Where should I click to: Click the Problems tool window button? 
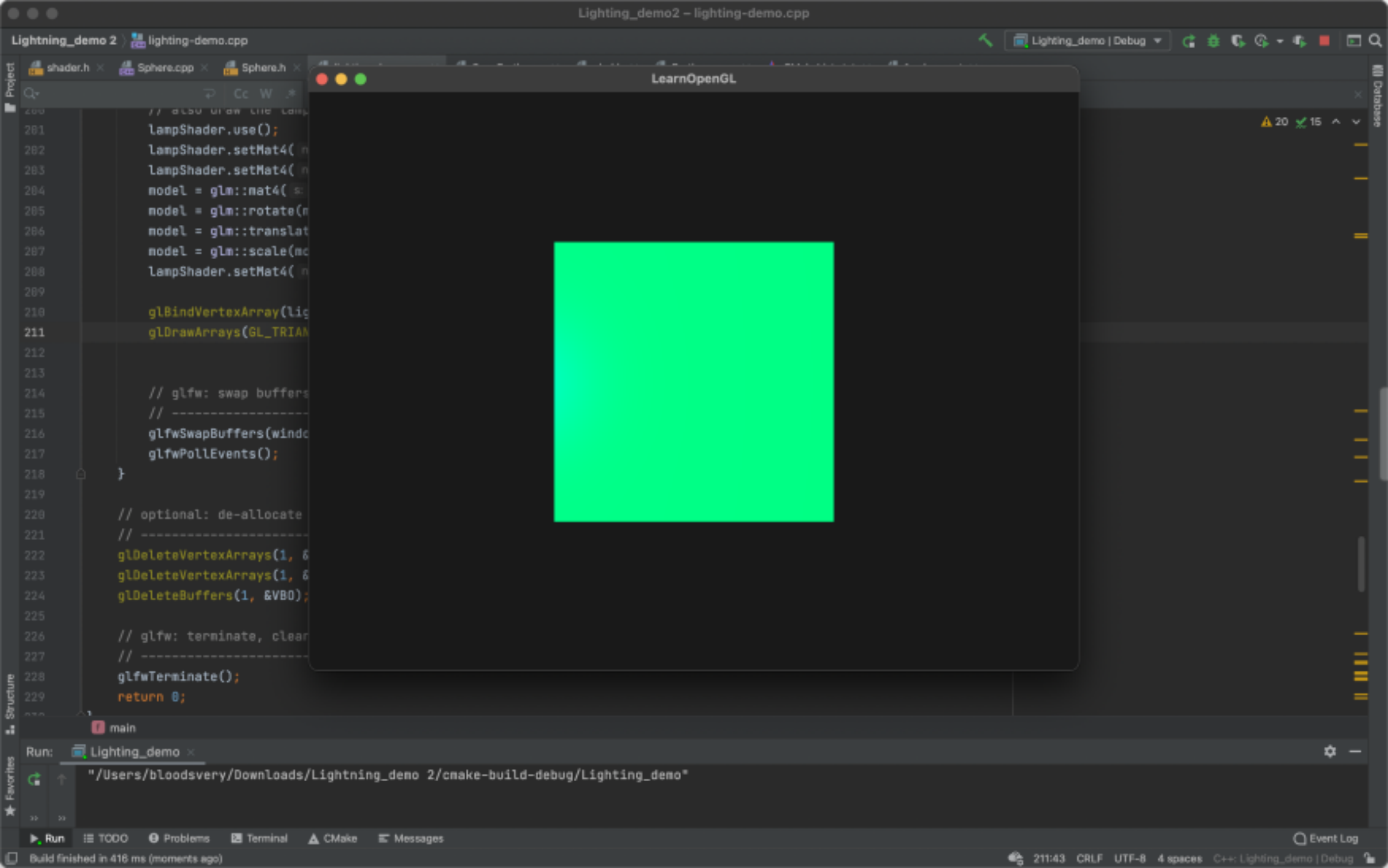click(x=179, y=838)
